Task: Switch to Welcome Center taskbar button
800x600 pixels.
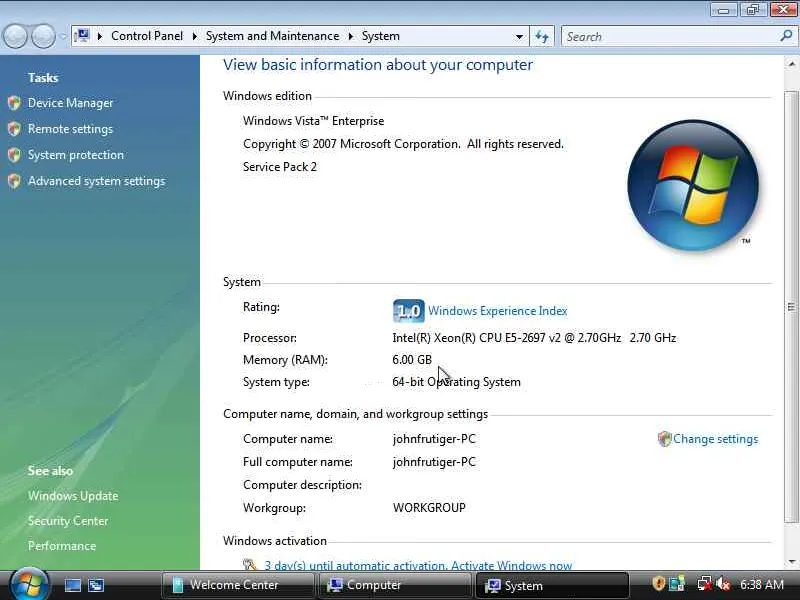Action: [238, 585]
